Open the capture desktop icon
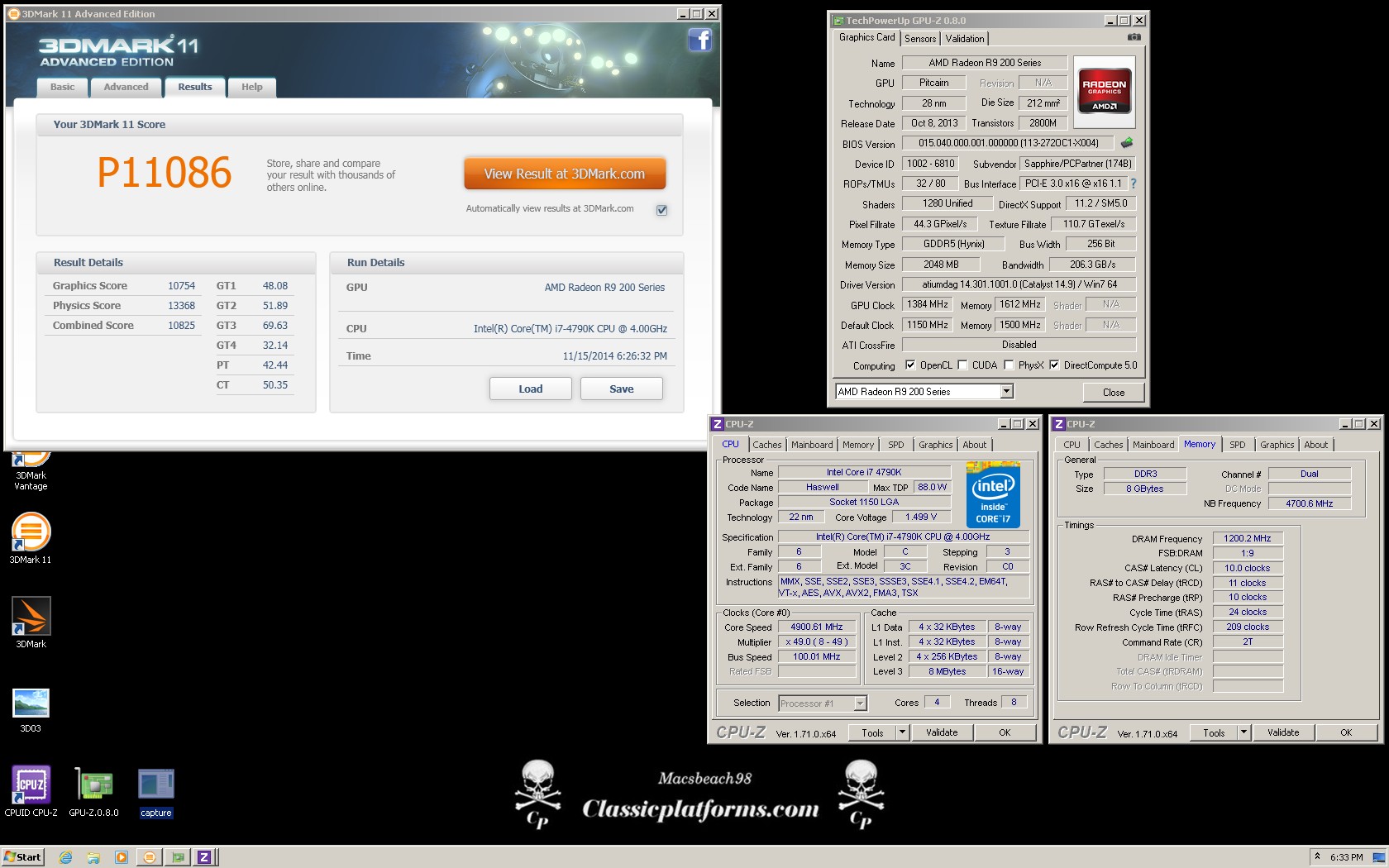This screenshot has height=868, width=1389. pyautogui.click(x=155, y=793)
